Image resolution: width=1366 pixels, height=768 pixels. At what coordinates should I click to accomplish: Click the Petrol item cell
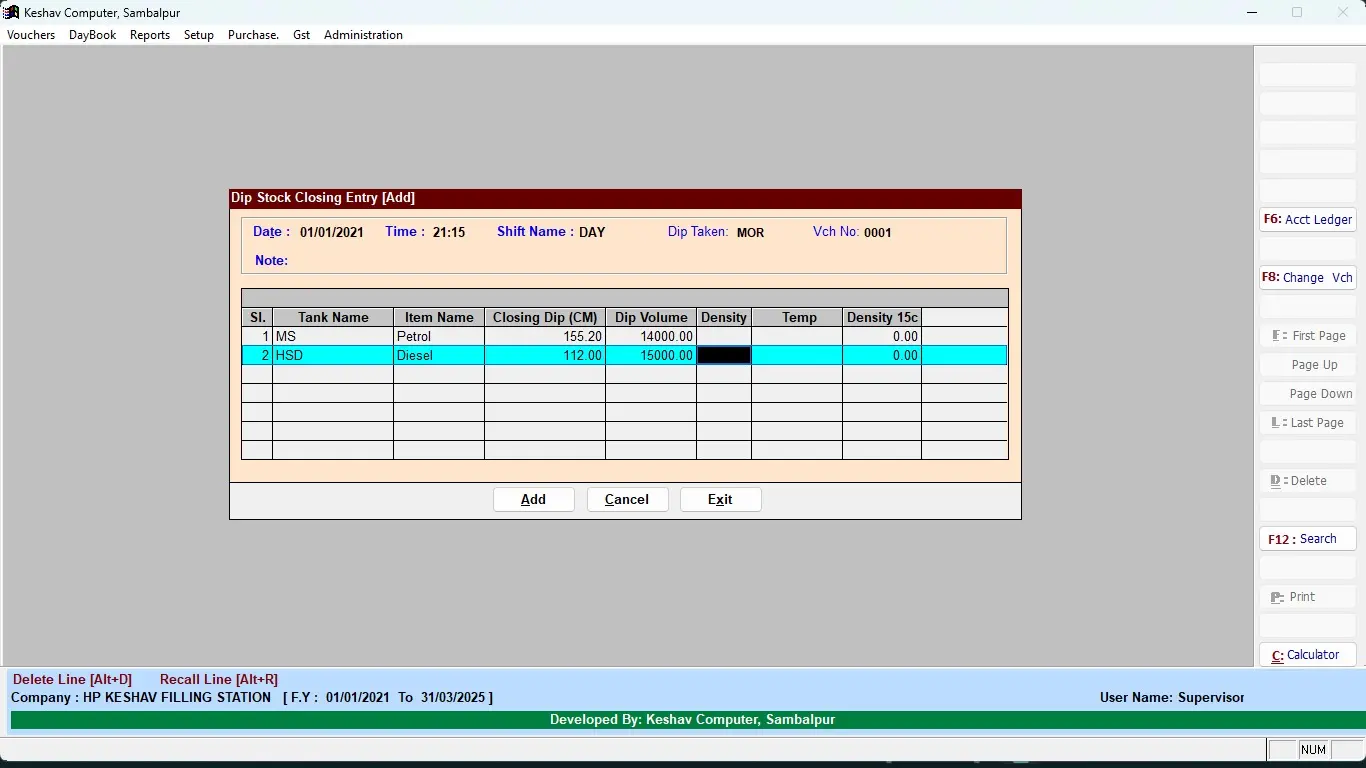[x=439, y=336]
